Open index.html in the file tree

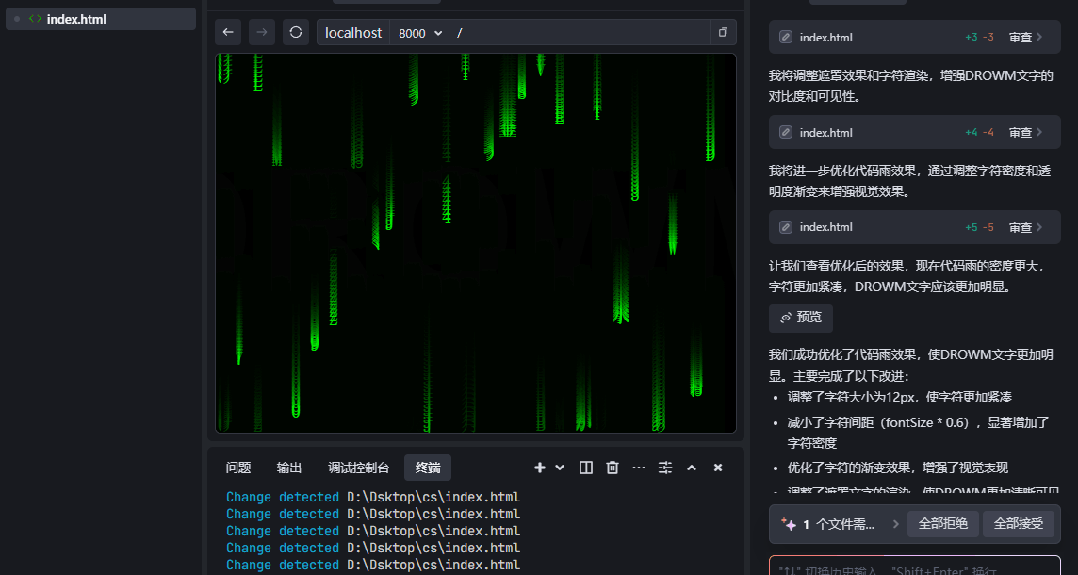click(101, 19)
